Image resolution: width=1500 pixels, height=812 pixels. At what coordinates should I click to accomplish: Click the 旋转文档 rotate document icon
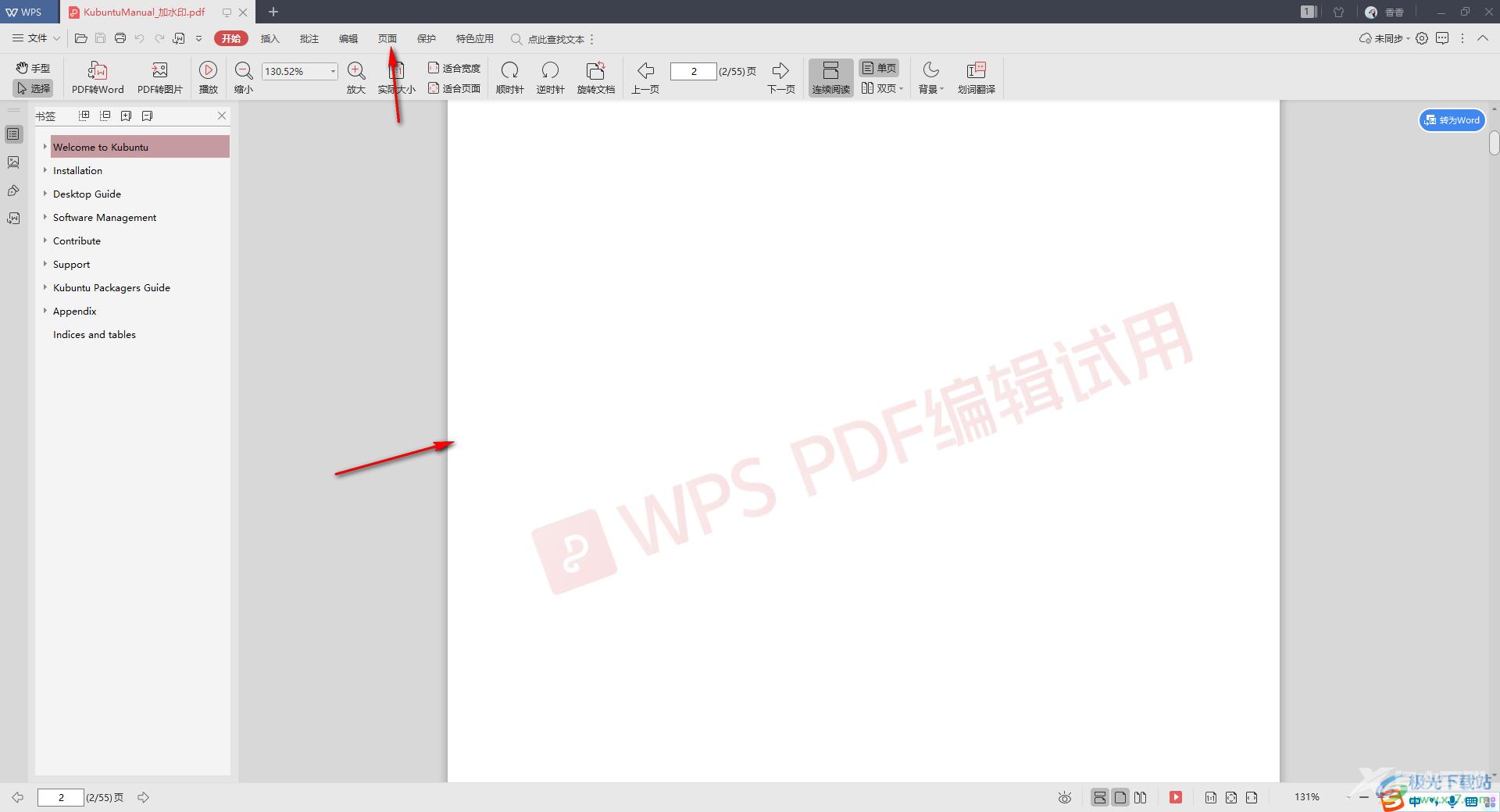(596, 71)
